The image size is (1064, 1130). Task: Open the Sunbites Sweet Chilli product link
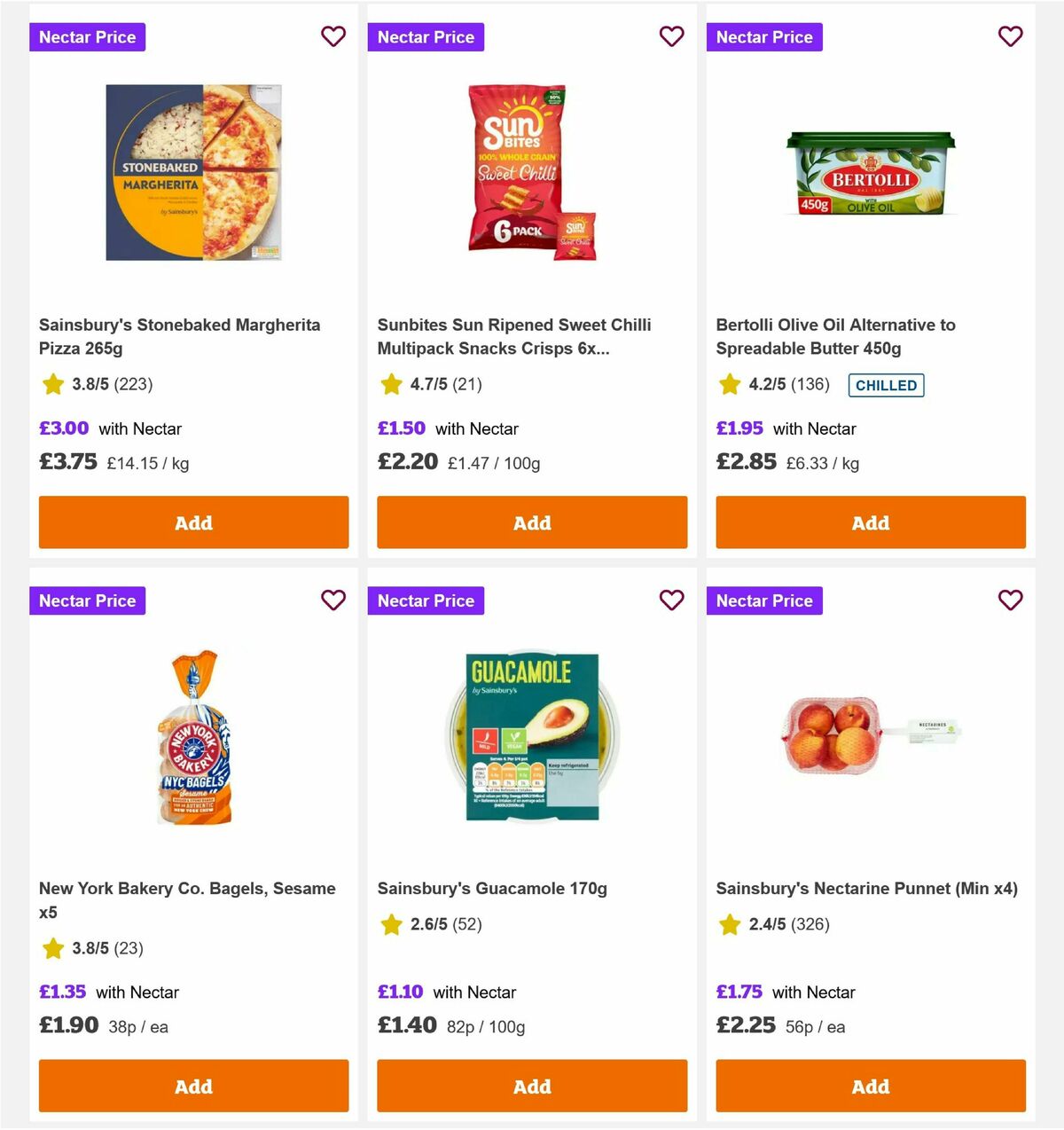tap(515, 336)
